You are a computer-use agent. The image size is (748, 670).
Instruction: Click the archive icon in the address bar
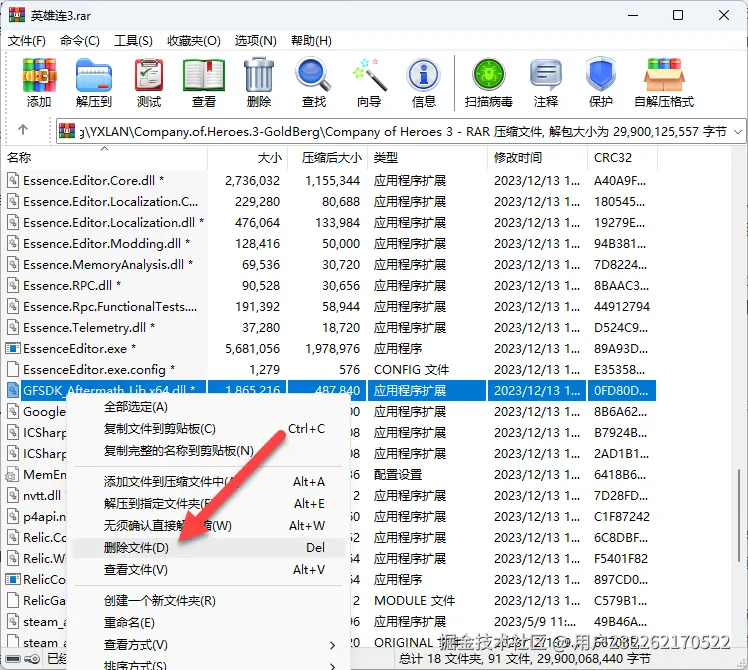click(67, 130)
